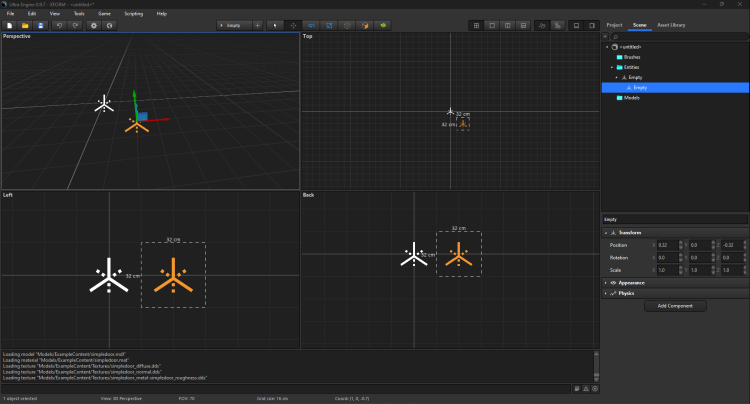750x404 pixels.
Task: Select the Move (translate) tool
Action: point(293,24)
